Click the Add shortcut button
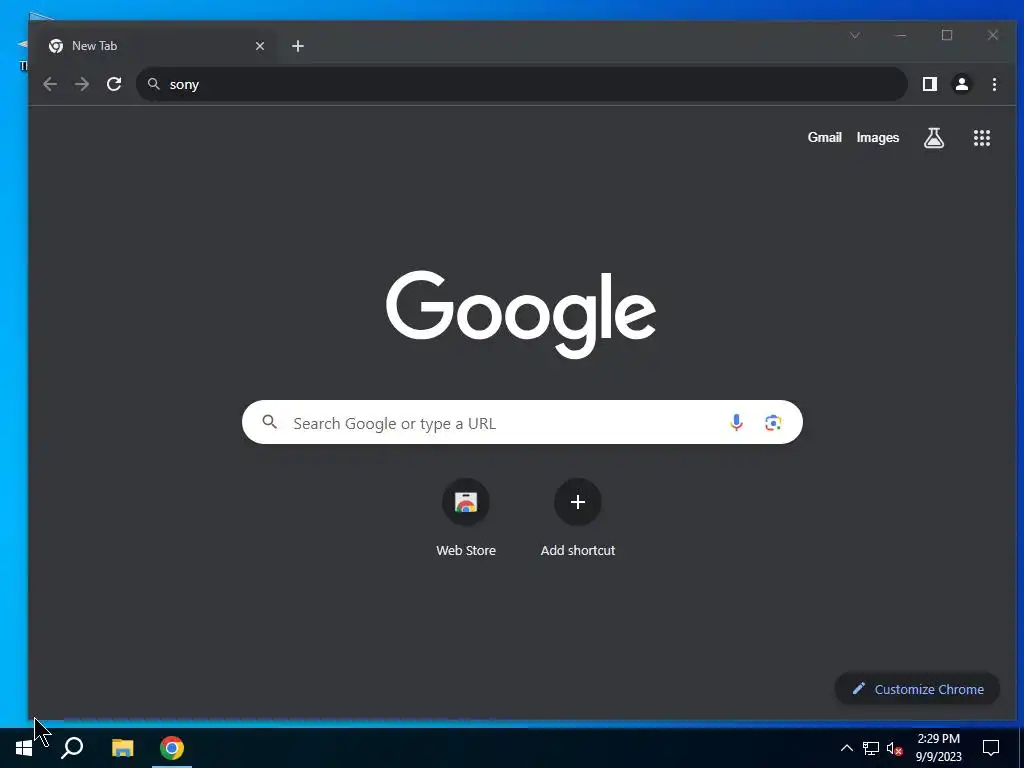 click(x=577, y=517)
